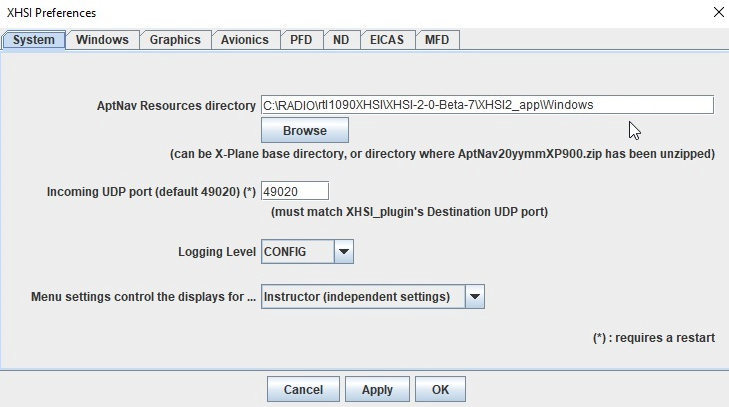This screenshot has width=729, height=407.
Task: Click the 'AptNav Resources directory' label
Action: pyautogui.click(x=176, y=106)
